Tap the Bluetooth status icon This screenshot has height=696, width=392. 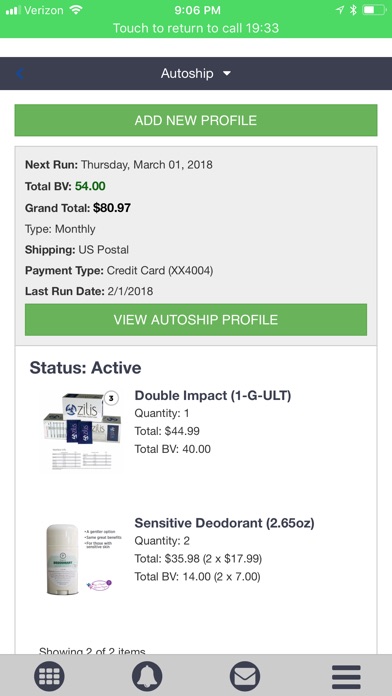[x=353, y=10]
